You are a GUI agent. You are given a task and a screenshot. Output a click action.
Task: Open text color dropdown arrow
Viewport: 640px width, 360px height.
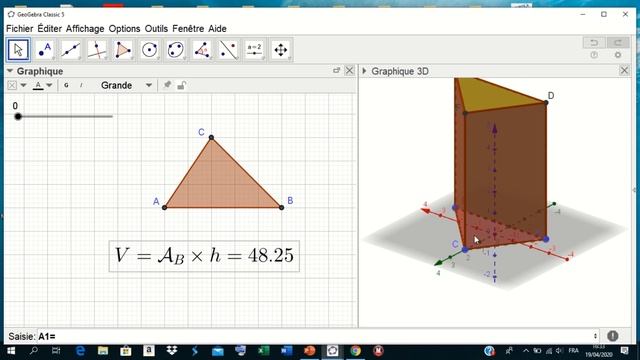tap(49, 85)
